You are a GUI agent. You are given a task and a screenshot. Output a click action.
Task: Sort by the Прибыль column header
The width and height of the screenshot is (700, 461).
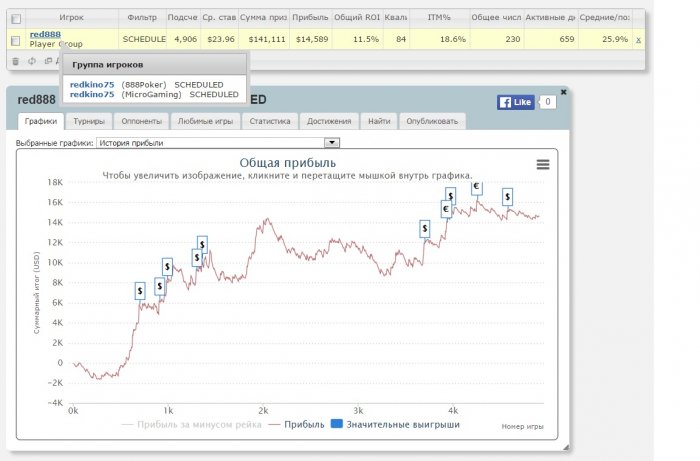pos(310,17)
